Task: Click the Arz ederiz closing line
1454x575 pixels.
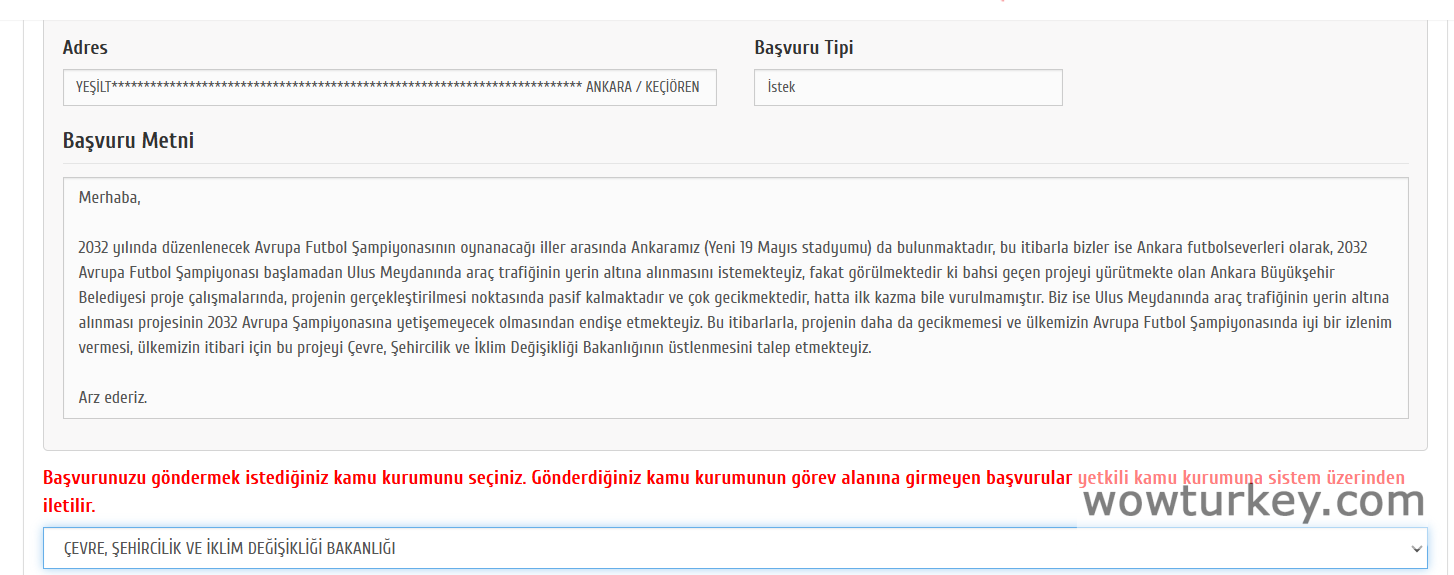Action: [113, 397]
